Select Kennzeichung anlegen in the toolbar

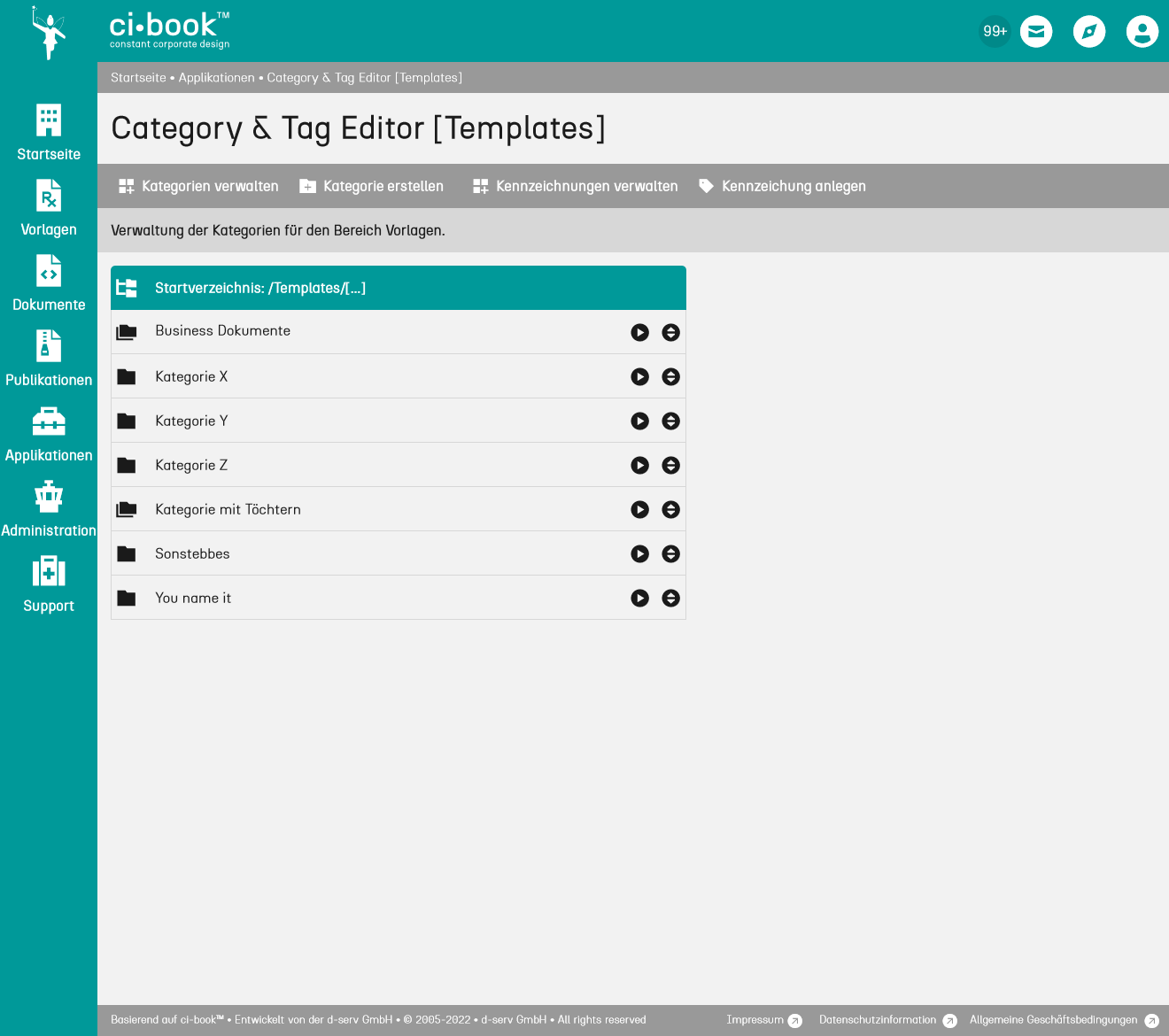(x=782, y=186)
